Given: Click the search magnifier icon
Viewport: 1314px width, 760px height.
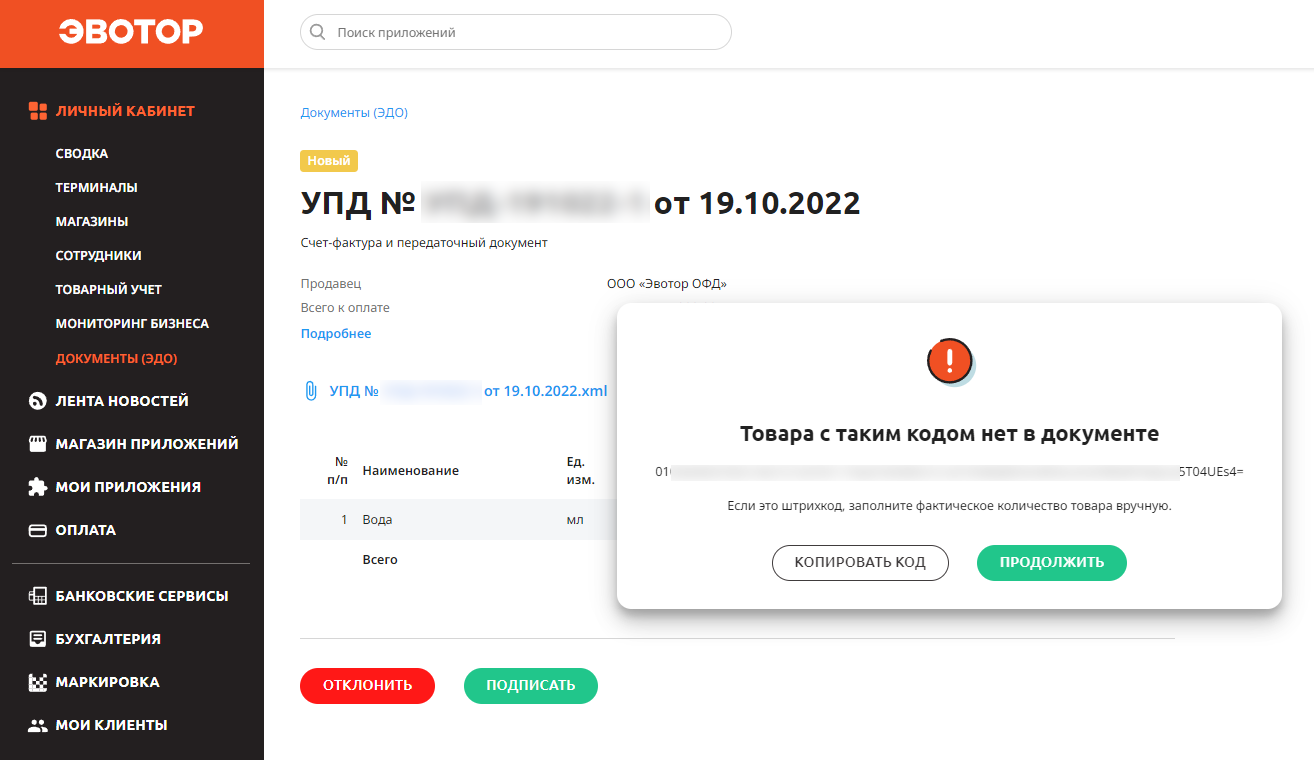Looking at the screenshot, I should point(318,32).
